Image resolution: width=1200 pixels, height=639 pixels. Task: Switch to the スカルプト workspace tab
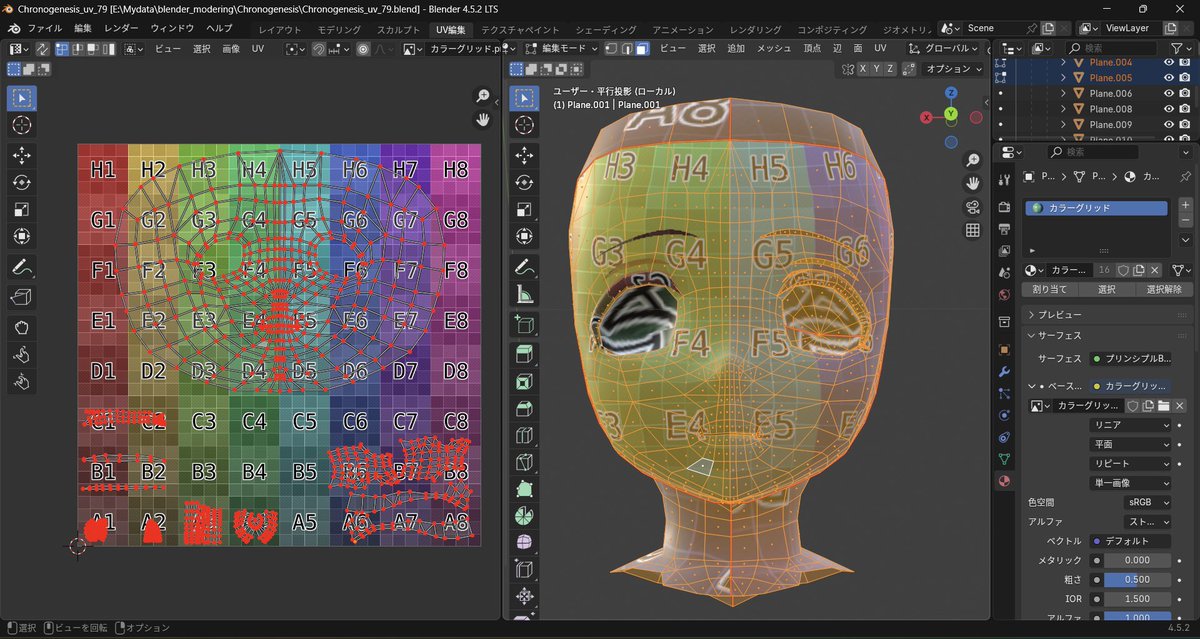click(398, 29)
